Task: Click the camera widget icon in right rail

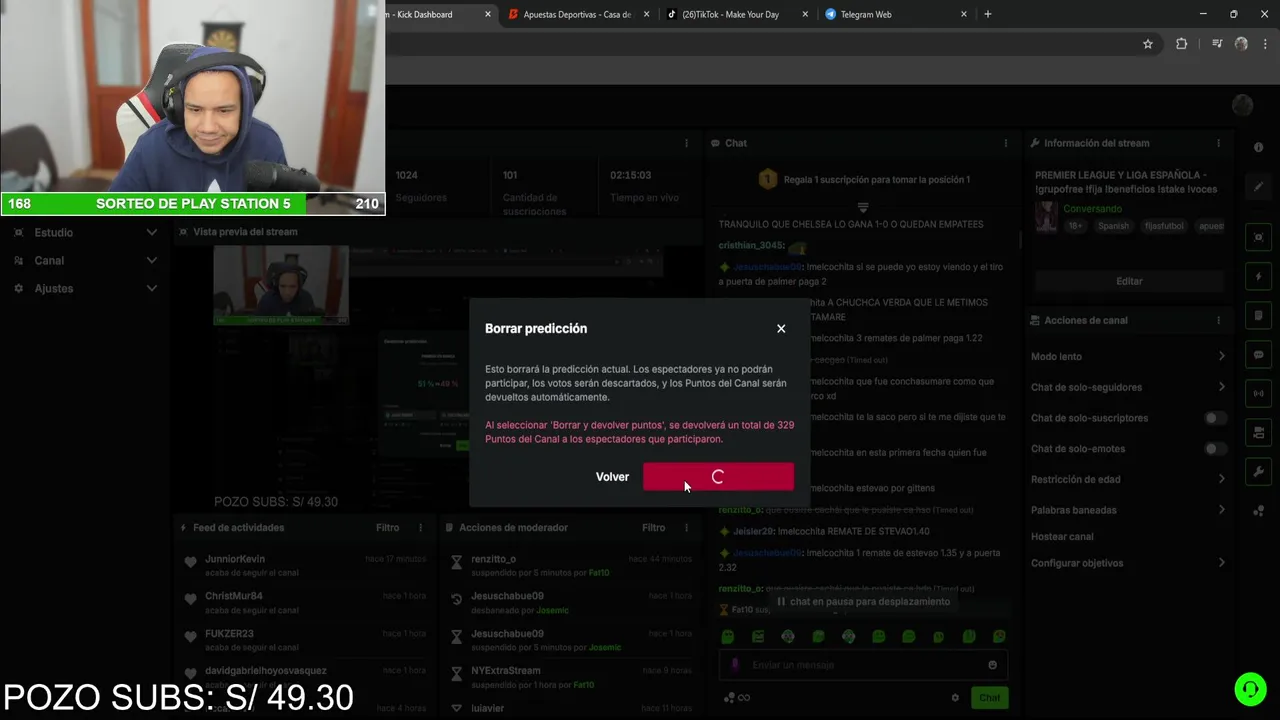Action: (1259, 433)
